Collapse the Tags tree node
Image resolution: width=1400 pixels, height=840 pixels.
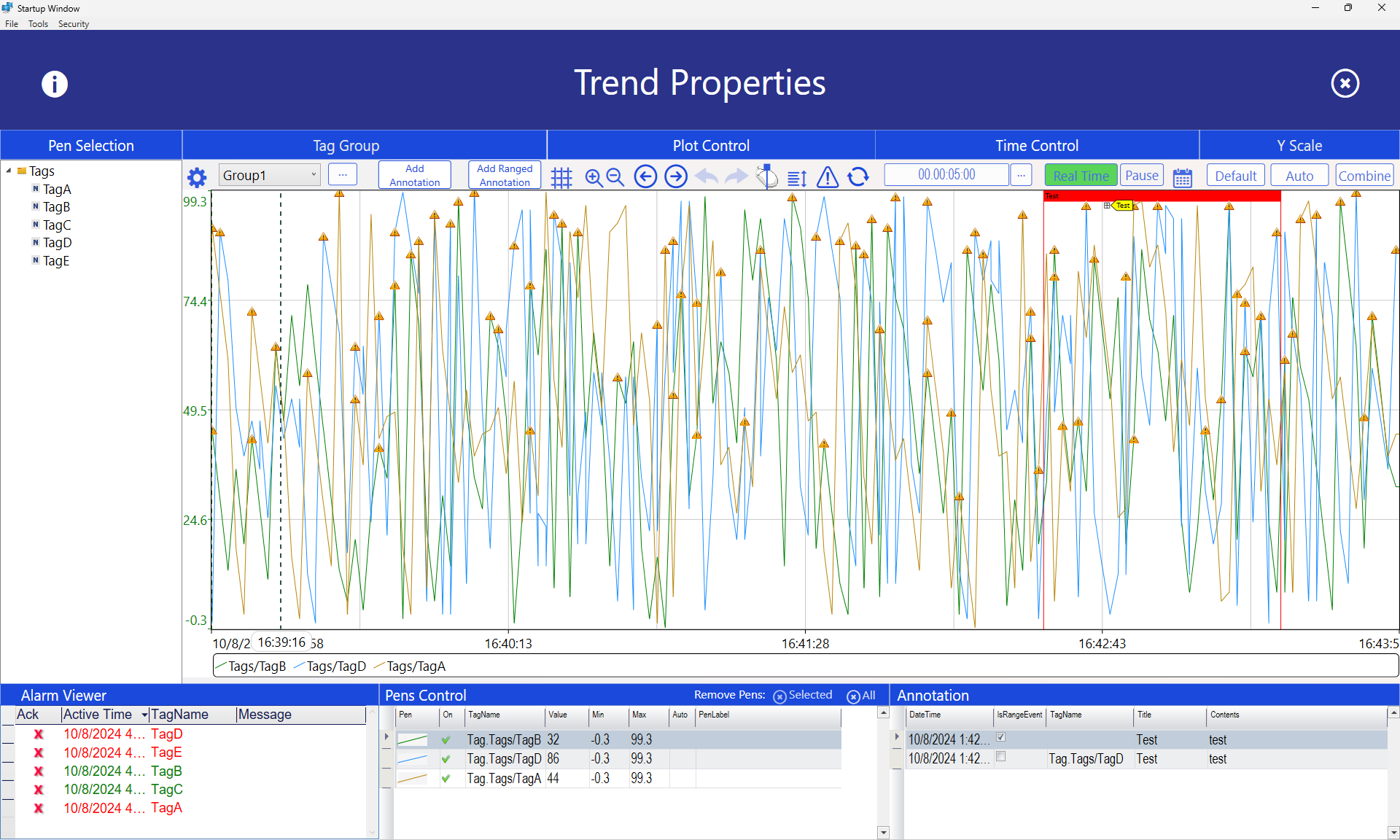coord(9,171)
